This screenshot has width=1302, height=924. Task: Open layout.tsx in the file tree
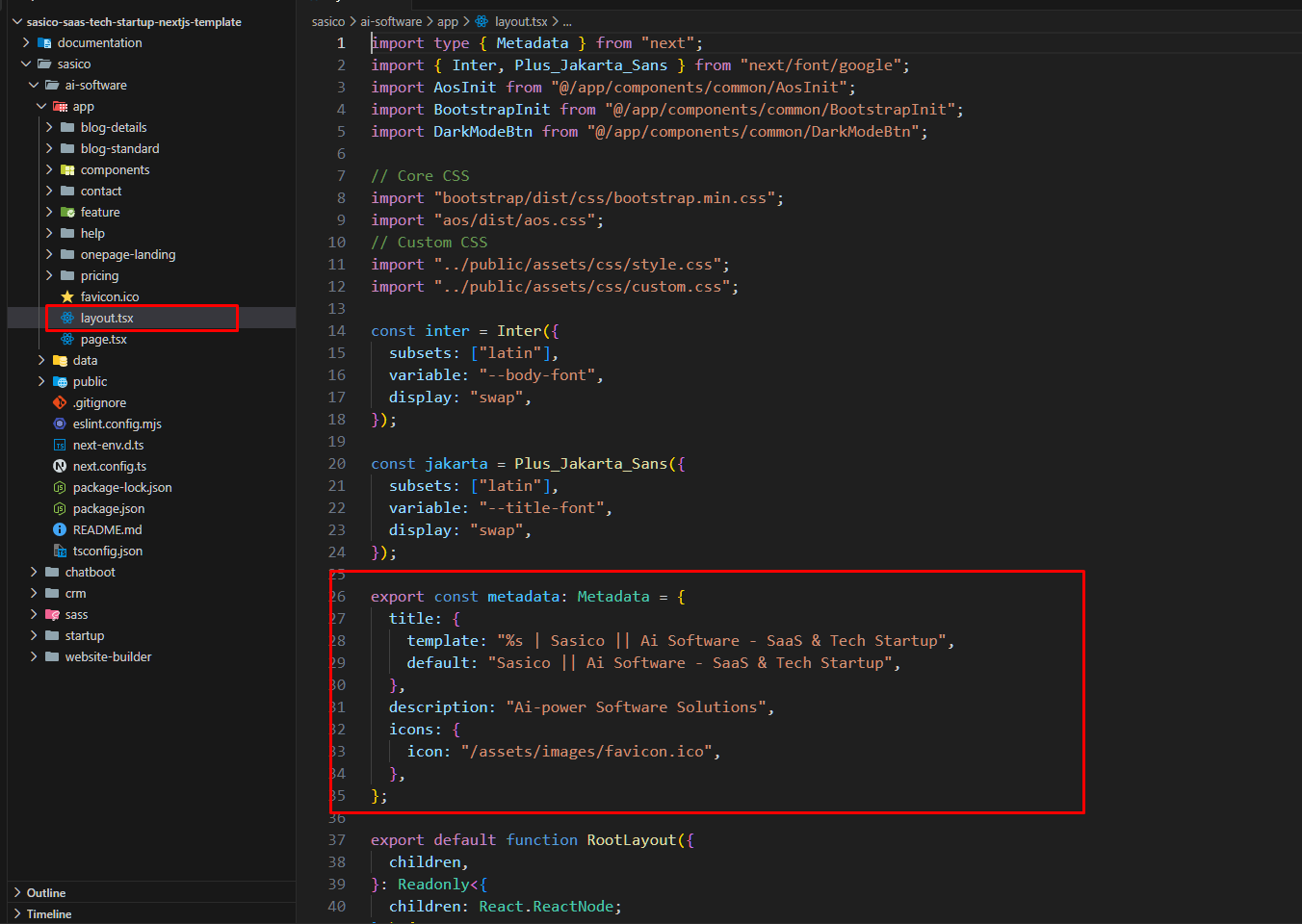107,318
